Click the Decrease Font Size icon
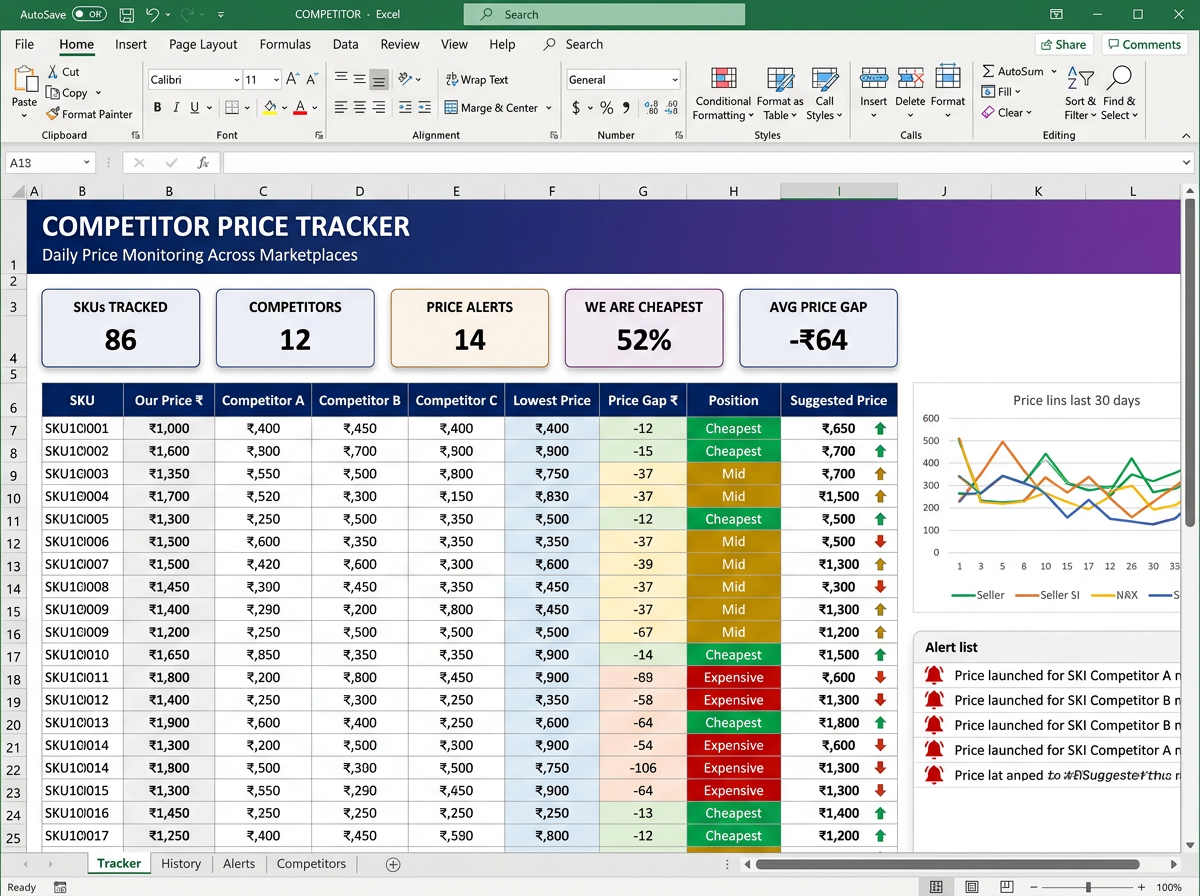The height and width of the screenshot is (896, 1200). [313, 79]
